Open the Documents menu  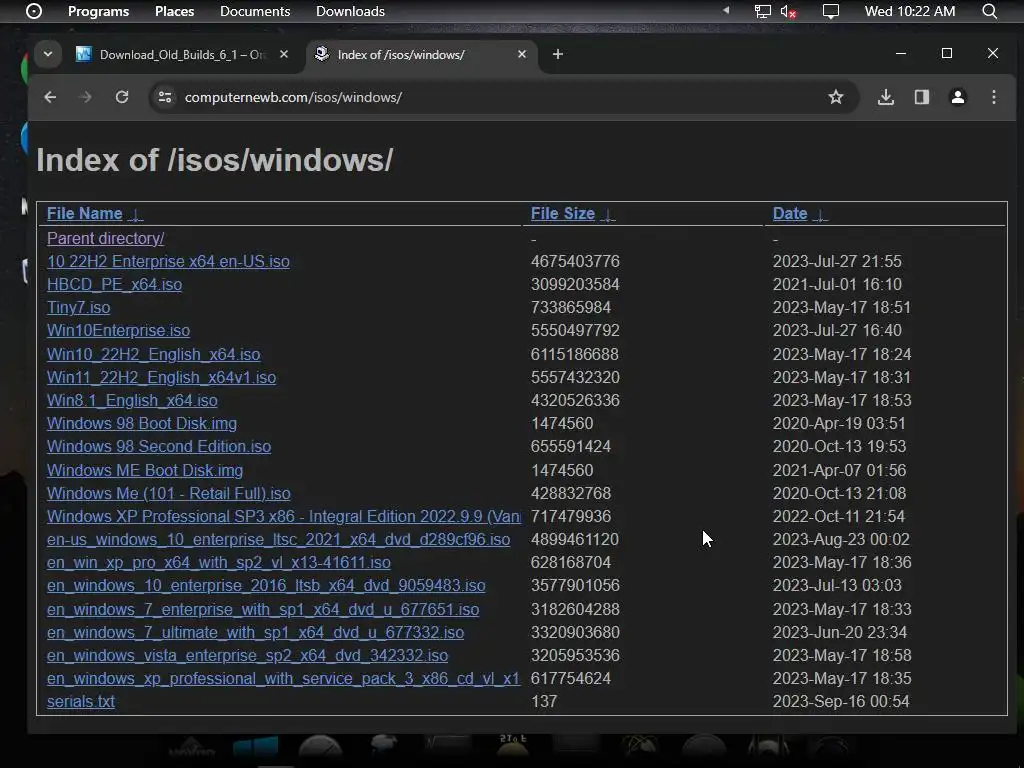coord(255,11)
